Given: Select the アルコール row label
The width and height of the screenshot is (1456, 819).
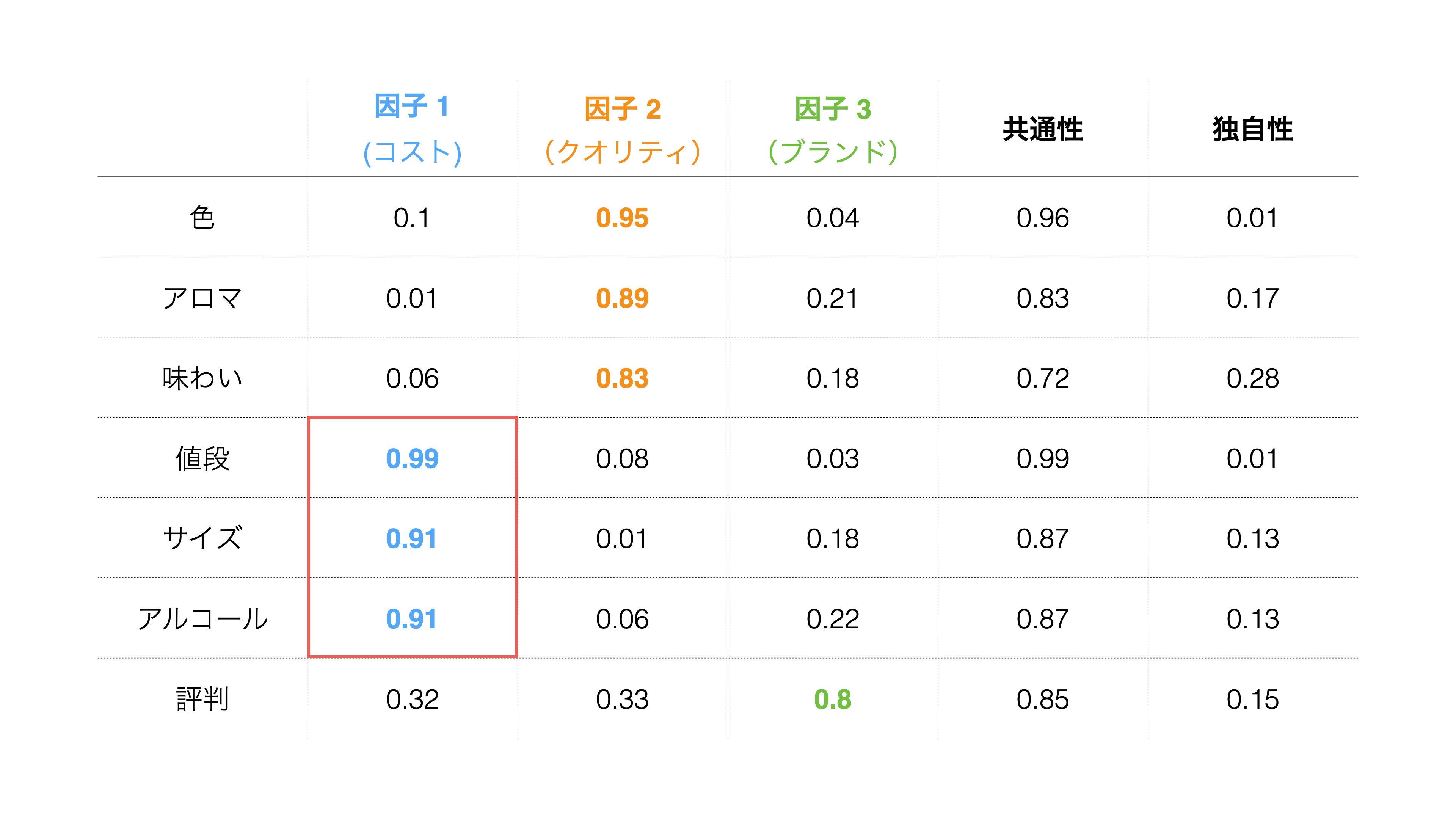Looking at the screenshot, I should [x=202, y=619].
